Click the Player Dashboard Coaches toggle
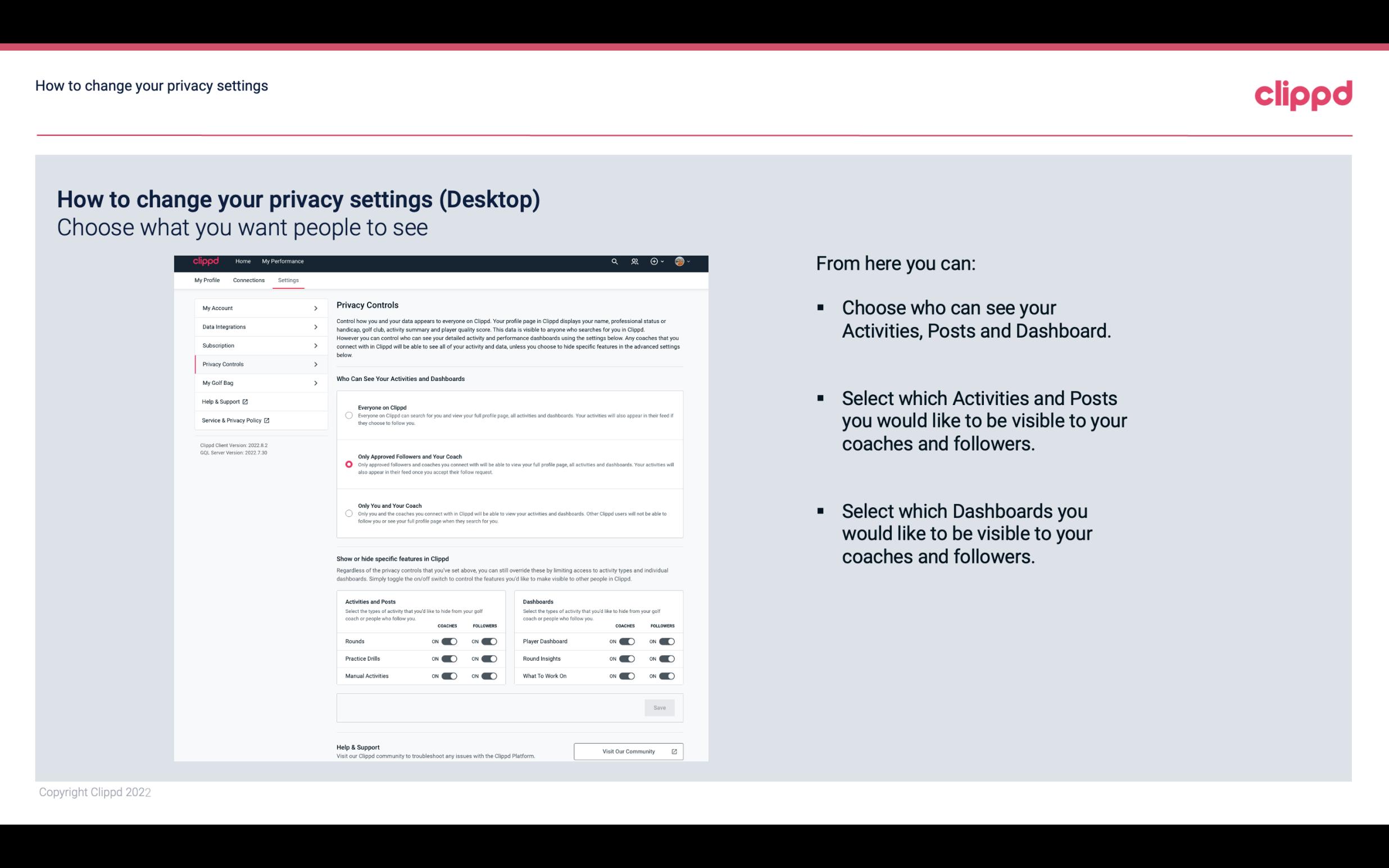 626,641
